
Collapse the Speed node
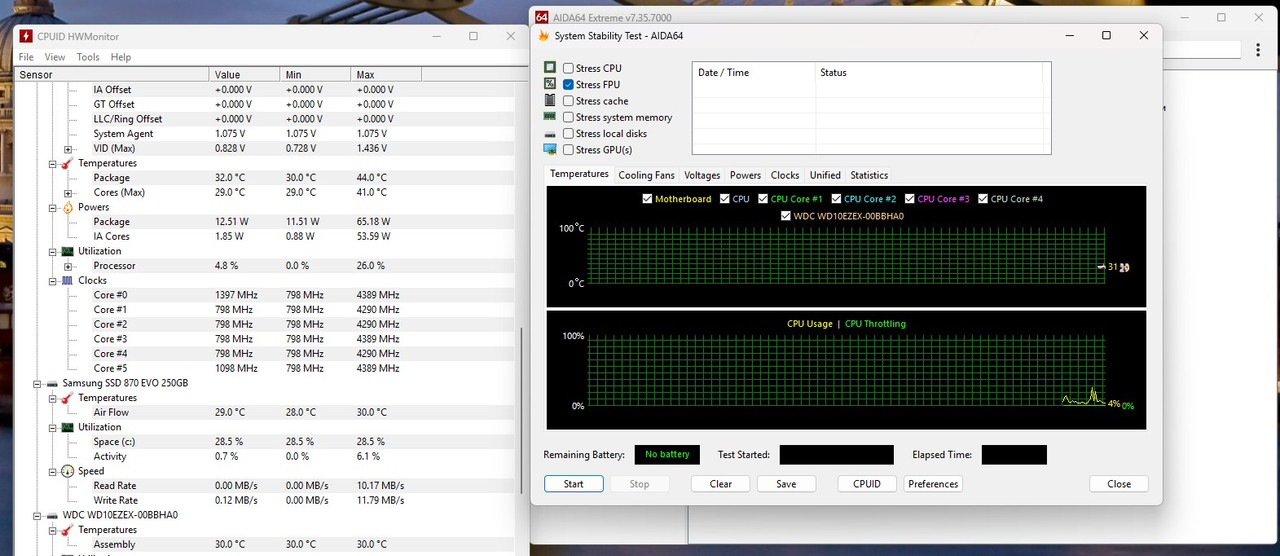click(53, 471)
